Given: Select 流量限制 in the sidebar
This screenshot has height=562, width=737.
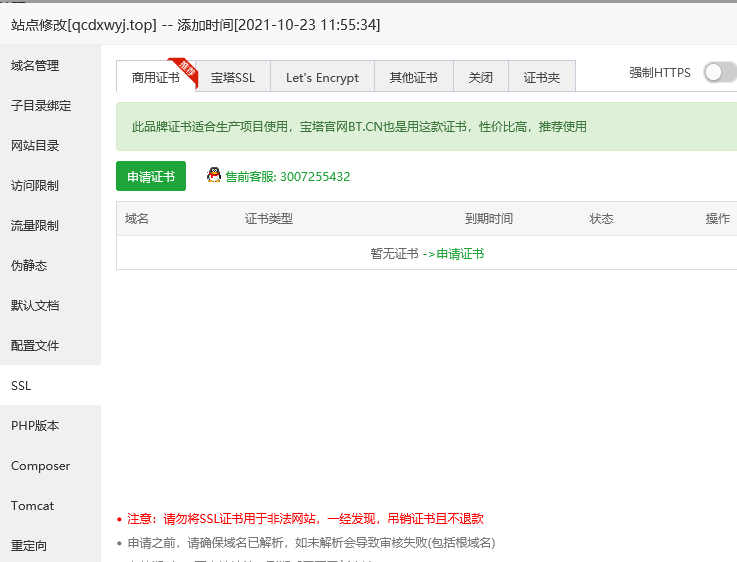Looking at the screenshot, I should pyautogui.click(x=50, y=225).
